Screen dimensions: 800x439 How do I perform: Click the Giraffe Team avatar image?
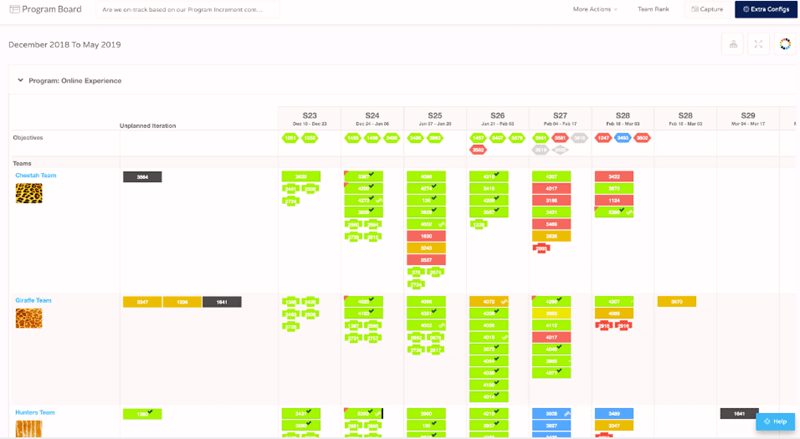tap(28, 318)
